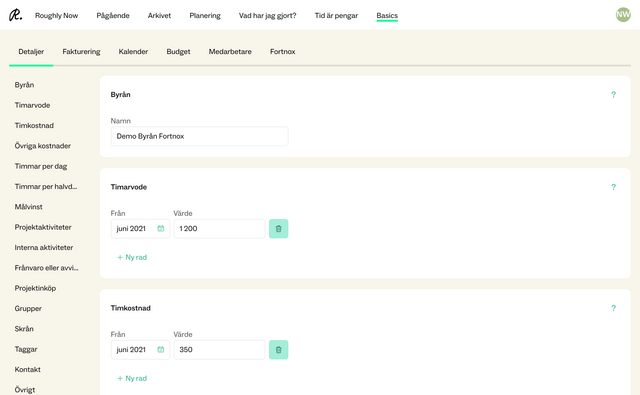
Task: Add a new row under Timarvode
Action: (x=132, y=257)
